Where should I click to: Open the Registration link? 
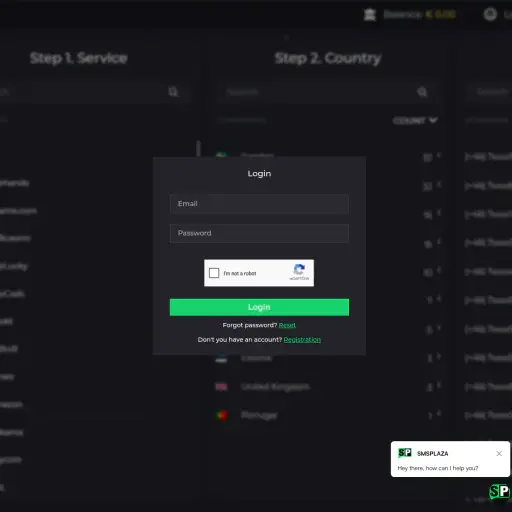[302, 340]
